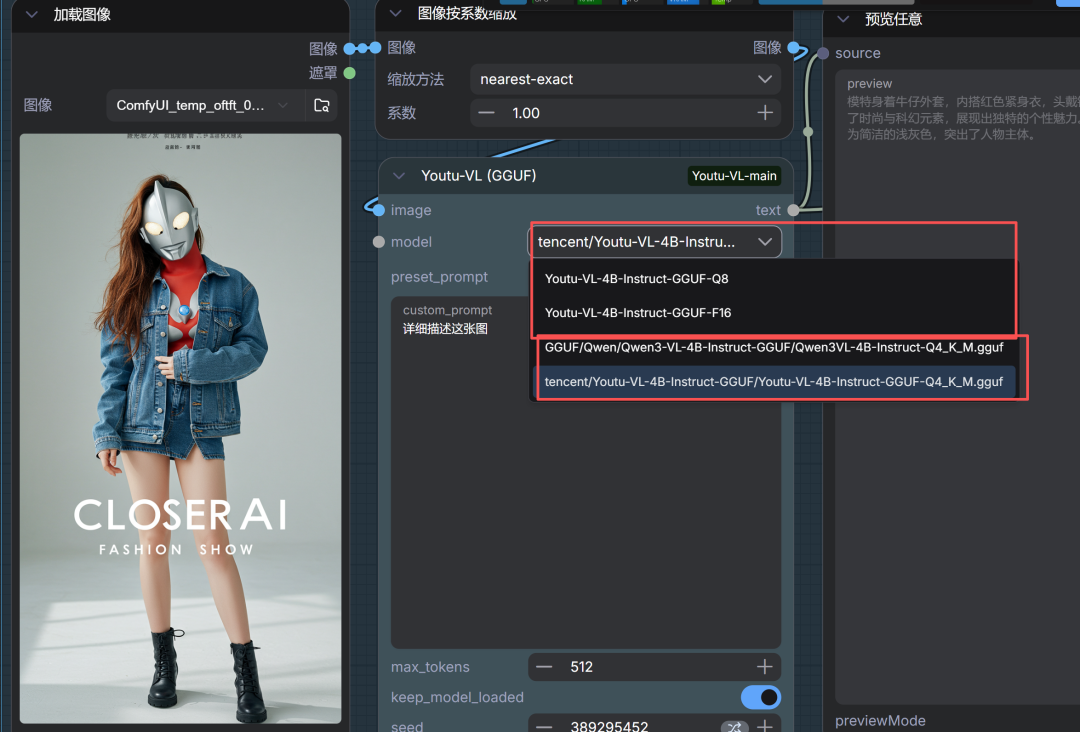Screen dimensions: 1080x732
Task: Collapse the Youtu-VL (GGUF) node
Action: coord(399,176)
